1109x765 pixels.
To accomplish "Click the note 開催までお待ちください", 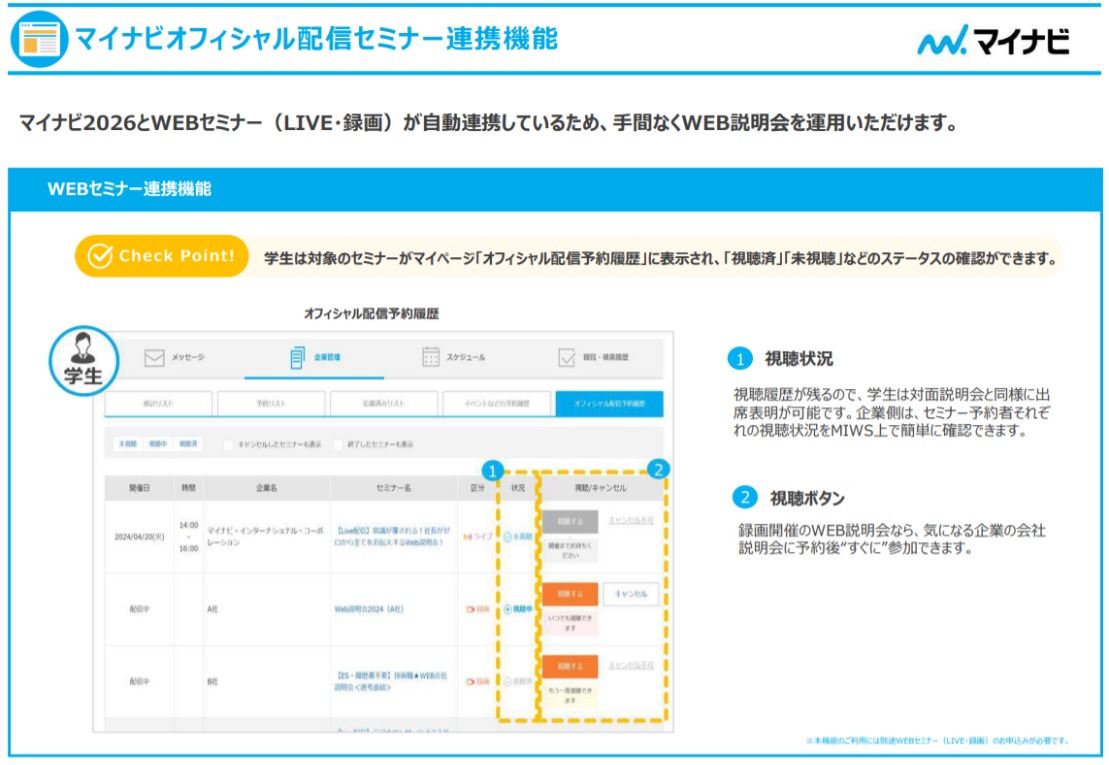I will tap(570, 551).
